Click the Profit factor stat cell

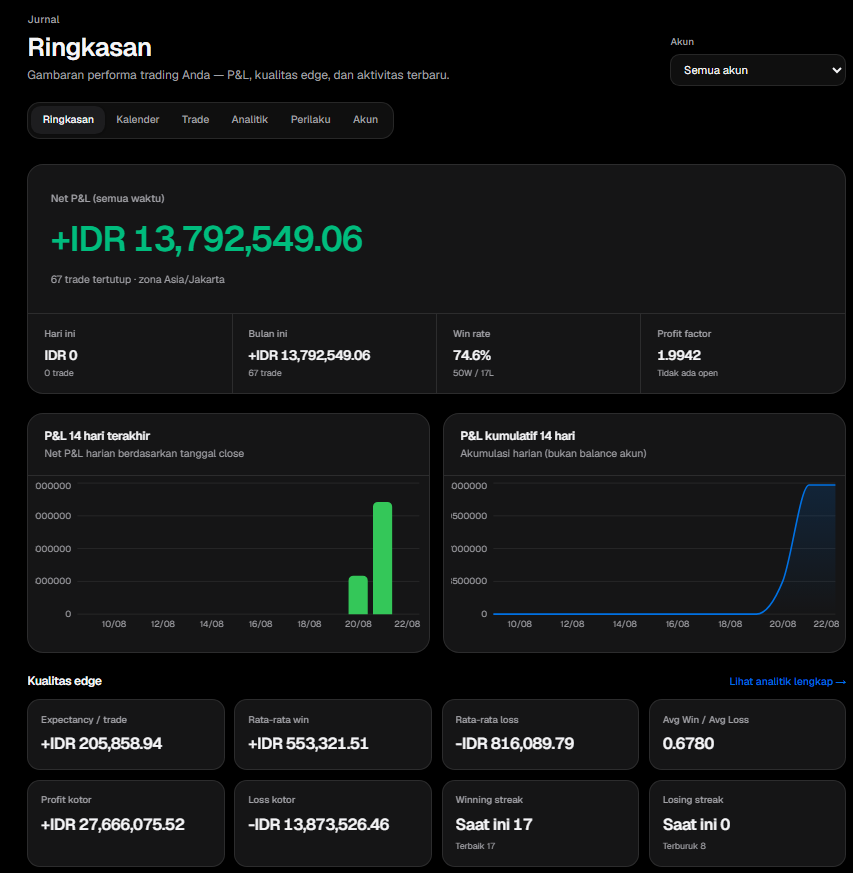coord(743,354)
